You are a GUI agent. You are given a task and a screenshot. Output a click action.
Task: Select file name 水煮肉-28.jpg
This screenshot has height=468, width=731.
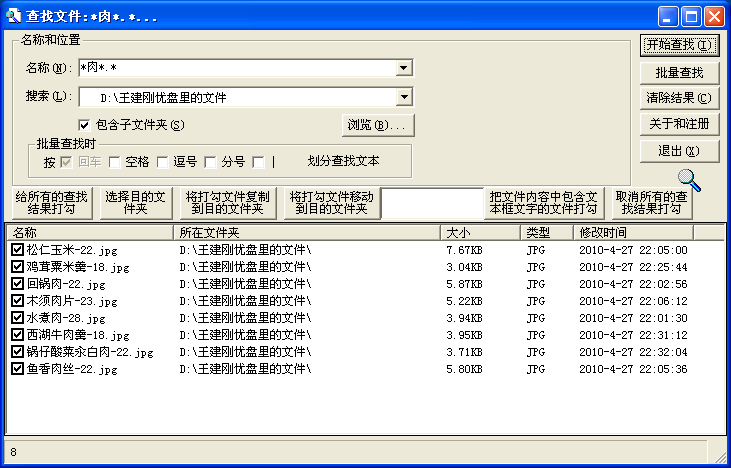tap(66, 318)
